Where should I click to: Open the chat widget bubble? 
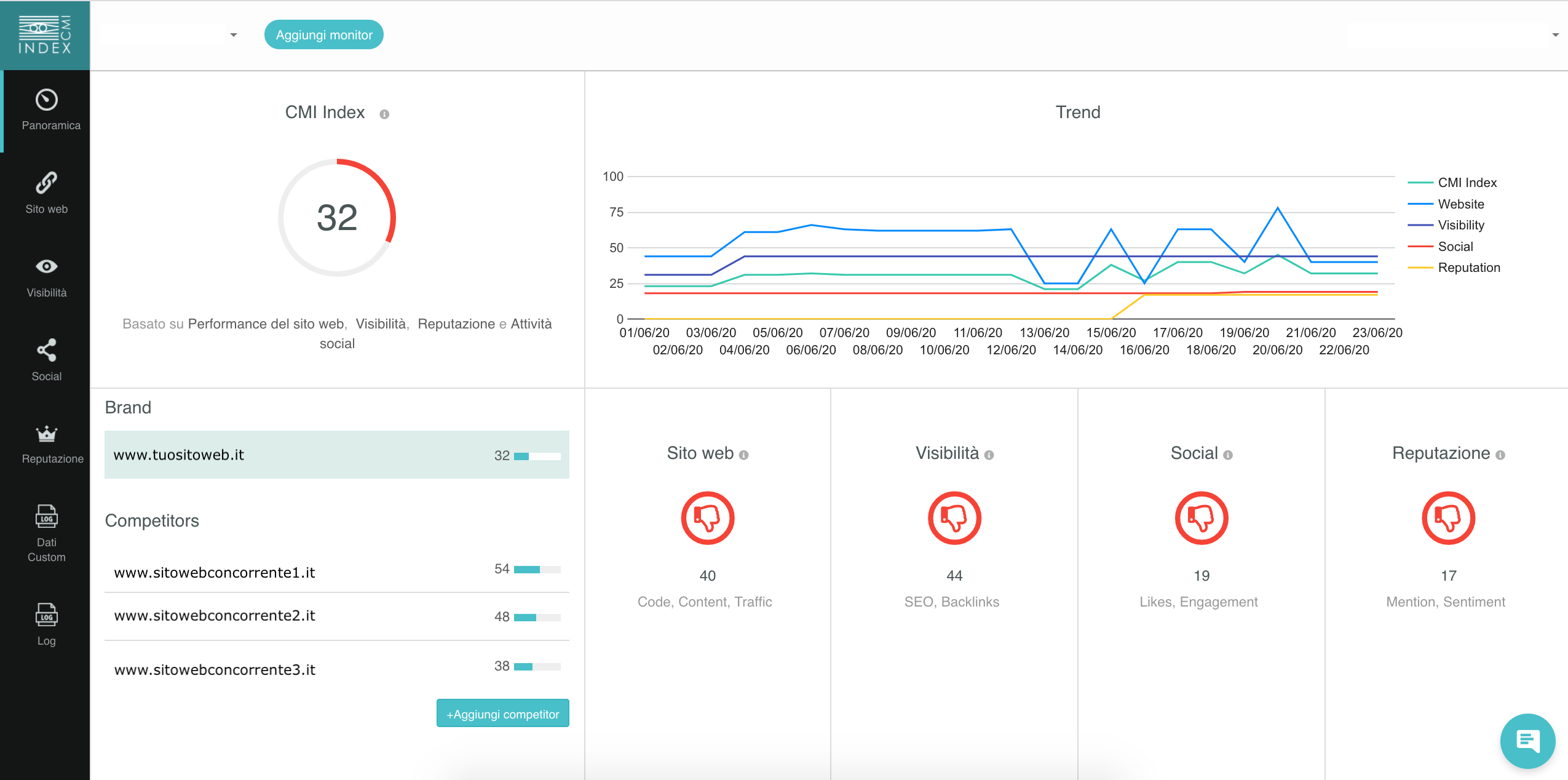coord(1527,740)
